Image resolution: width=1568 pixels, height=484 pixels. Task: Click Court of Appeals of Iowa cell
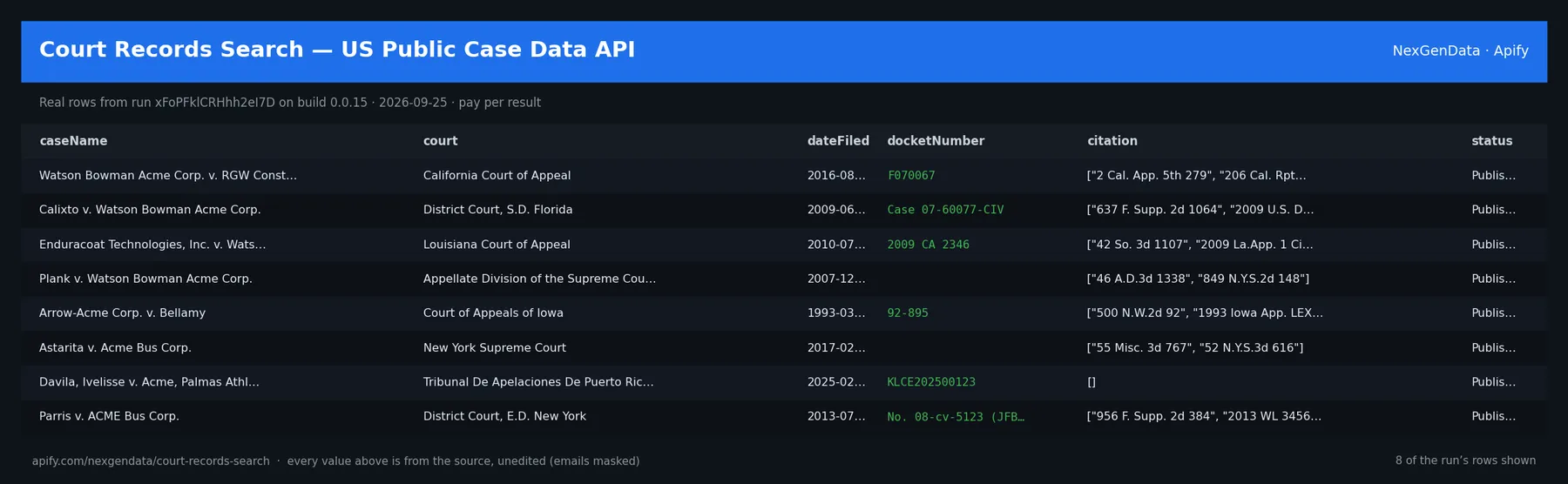click(493, 313)
